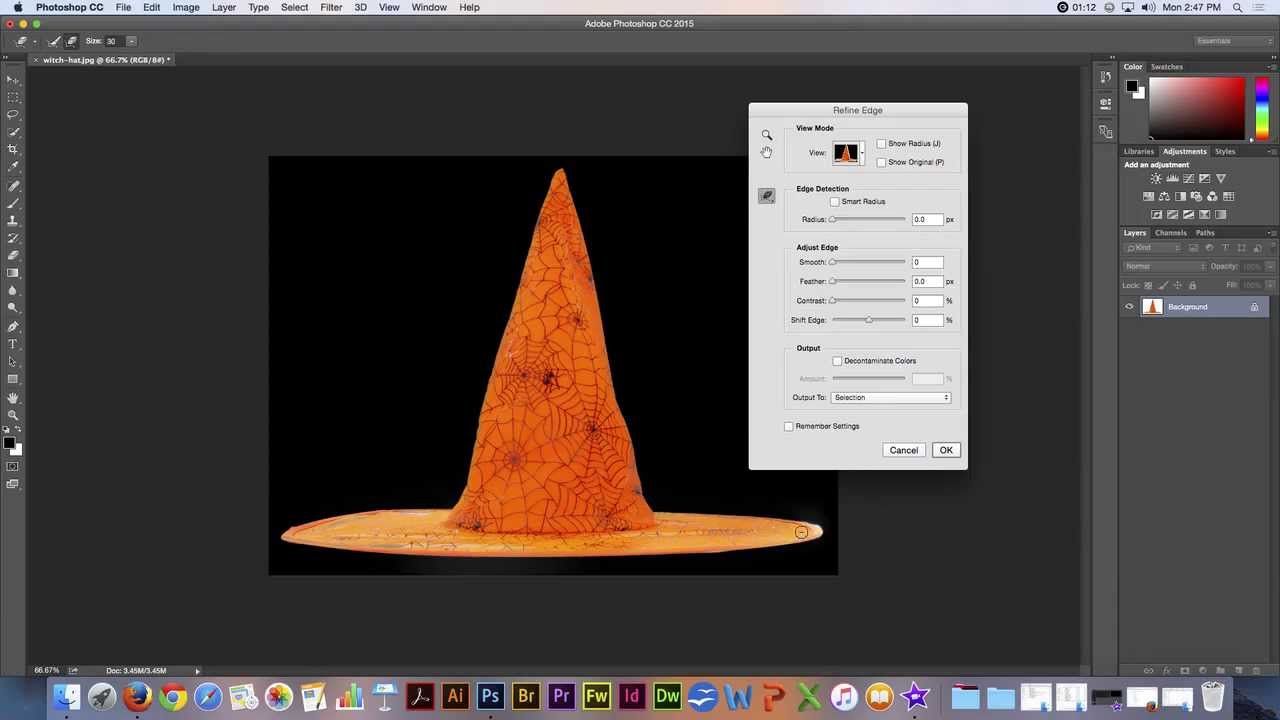Enable Decontaminate Colors checkbox

[x=837, y=361]
